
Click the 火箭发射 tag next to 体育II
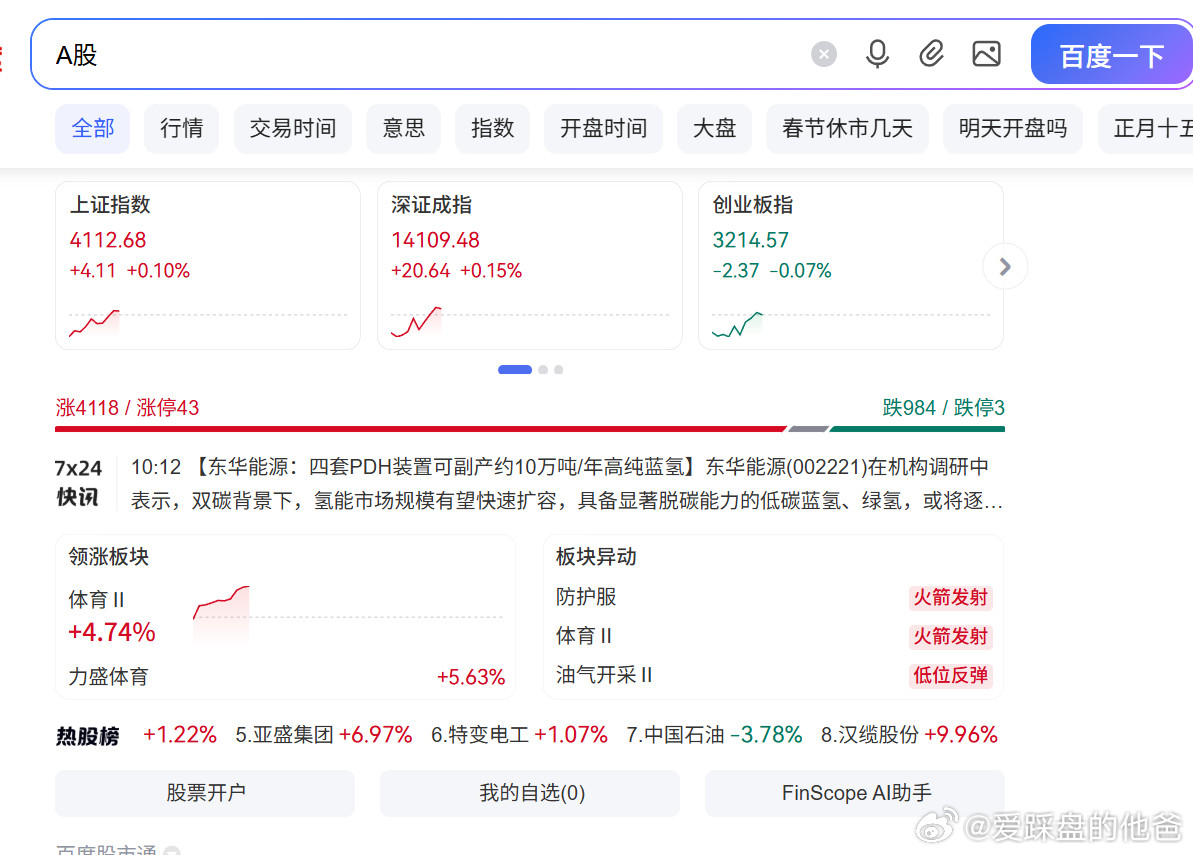pyautogui.click(x=950, y=636)
